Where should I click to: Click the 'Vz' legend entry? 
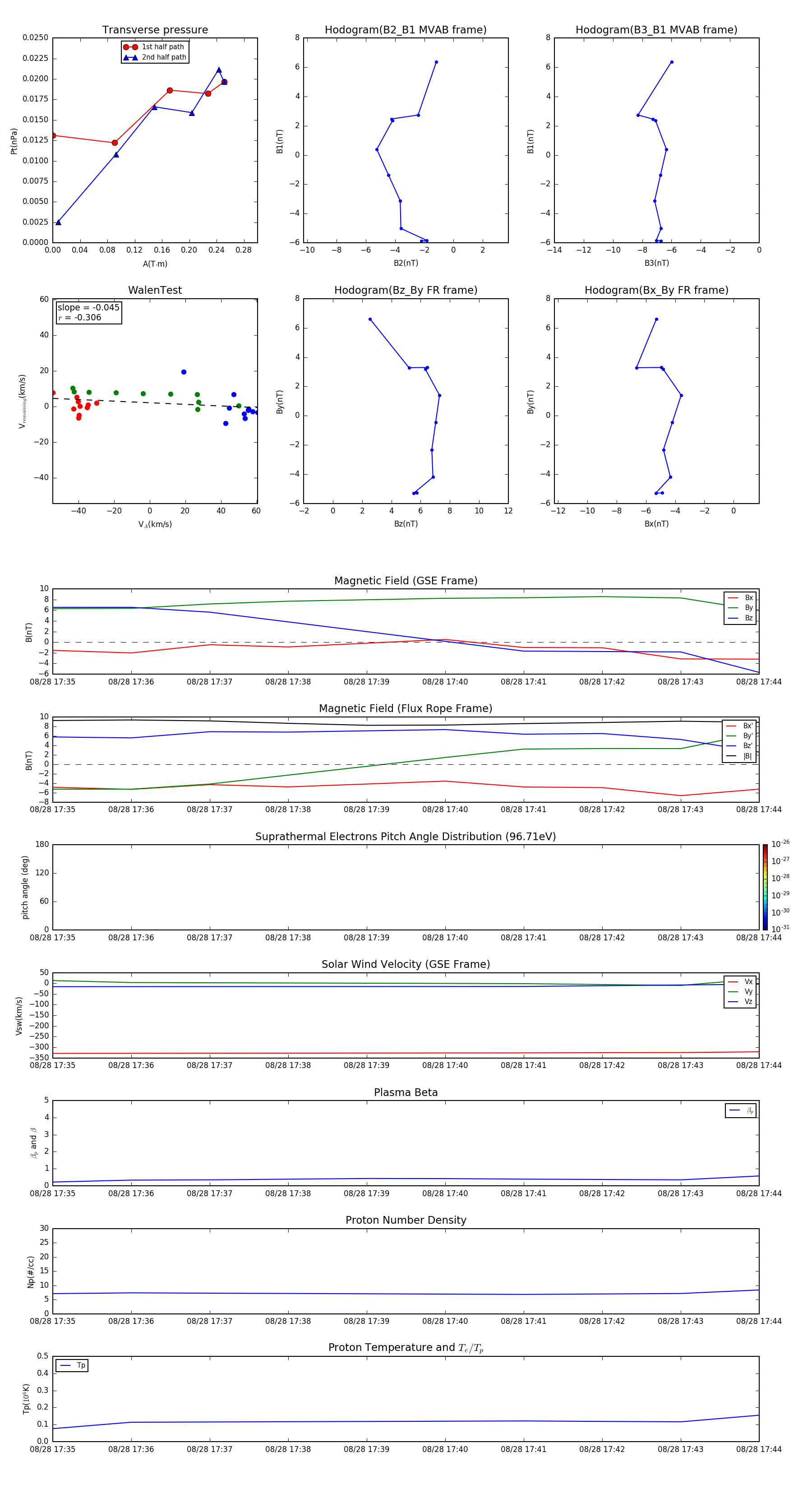coord(740,1002)
